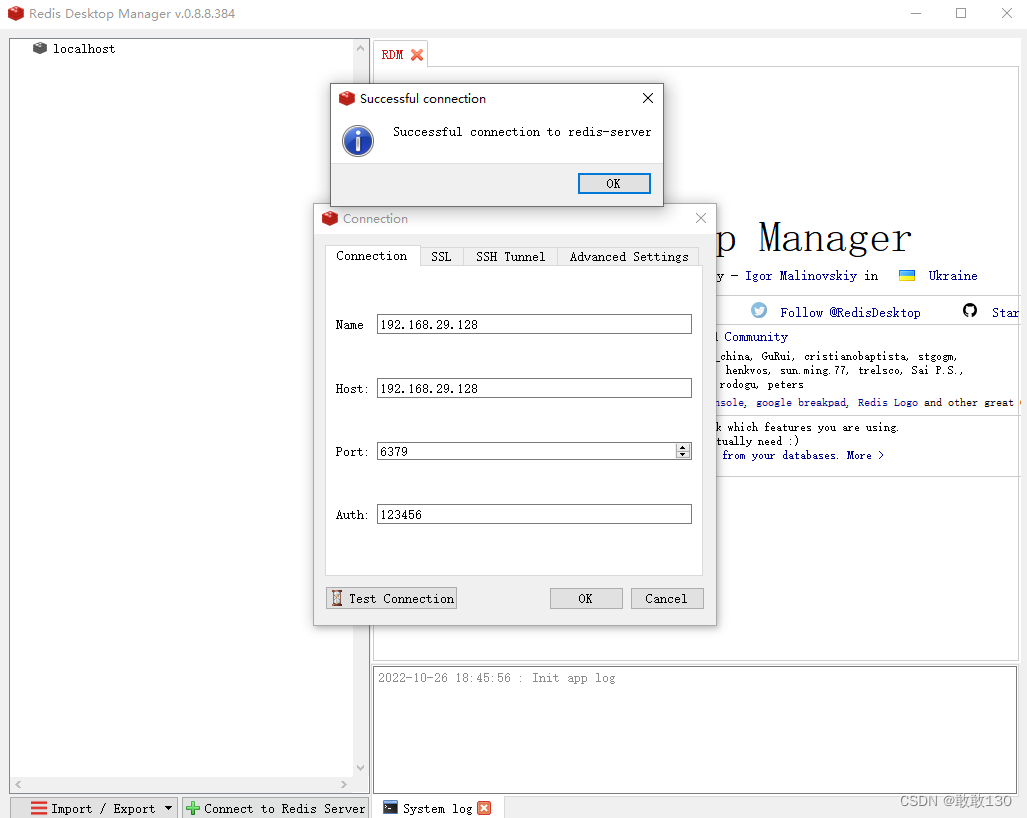The height and width of the screenshot is (818, 1027).
Task: Click the Import / Export button
Action: pos(94,808)
